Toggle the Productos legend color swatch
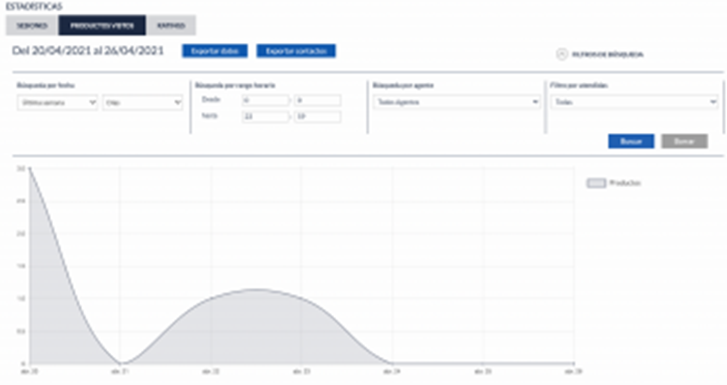 [596, 183]
